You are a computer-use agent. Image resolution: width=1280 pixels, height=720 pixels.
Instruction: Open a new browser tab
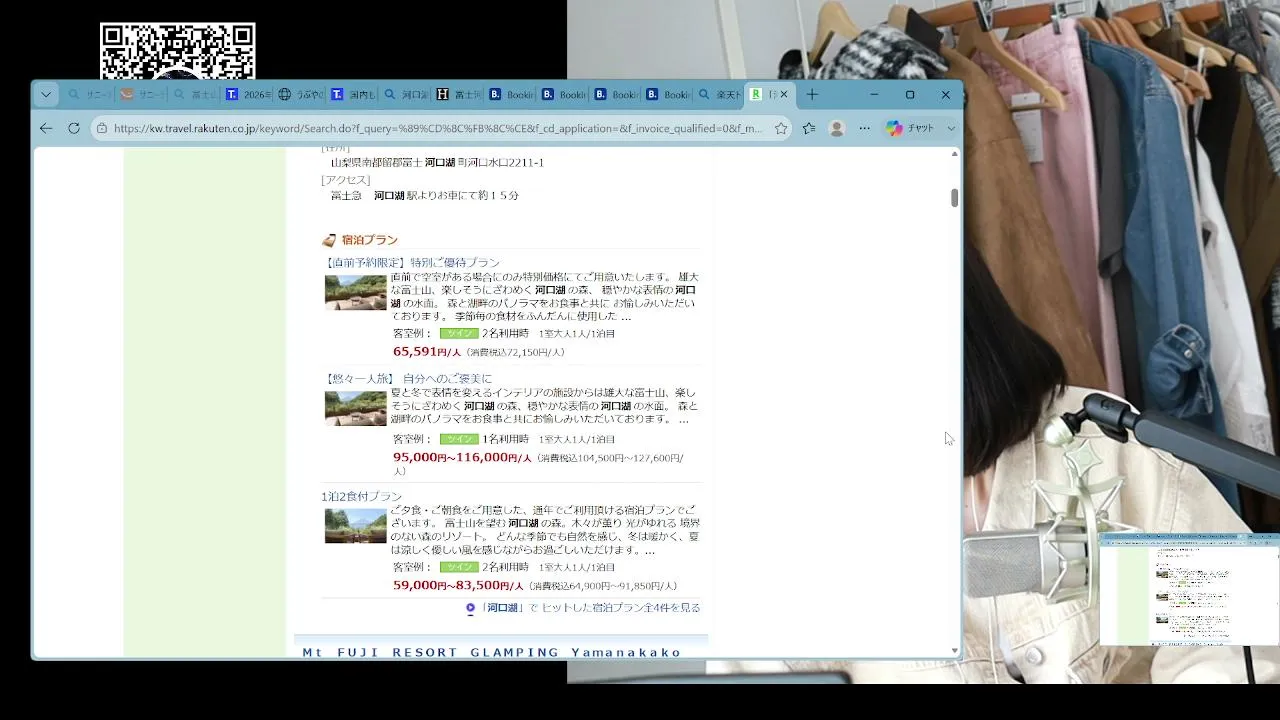[812, 95]
